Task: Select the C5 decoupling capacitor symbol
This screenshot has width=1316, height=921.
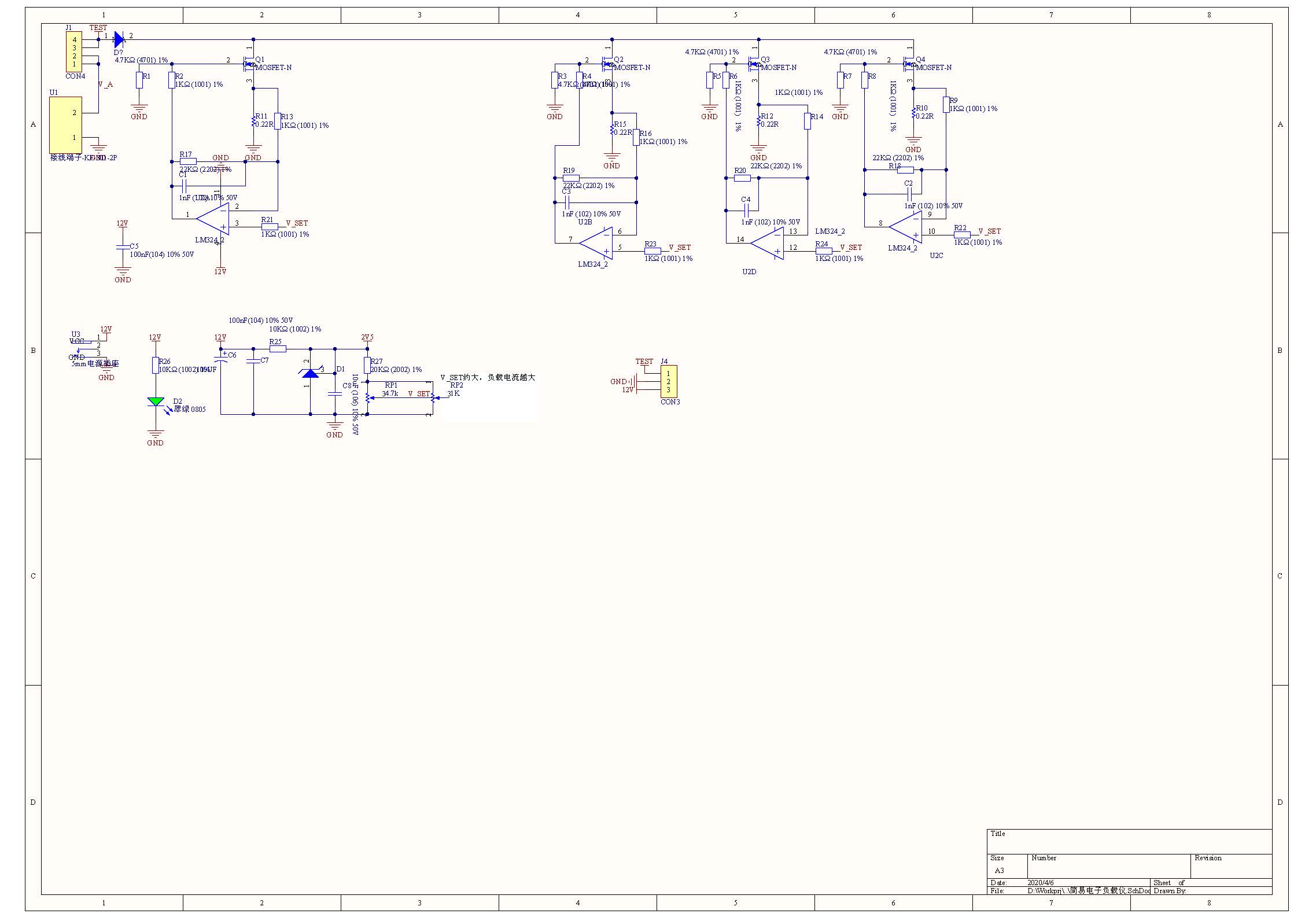Action: click(123, 247)
